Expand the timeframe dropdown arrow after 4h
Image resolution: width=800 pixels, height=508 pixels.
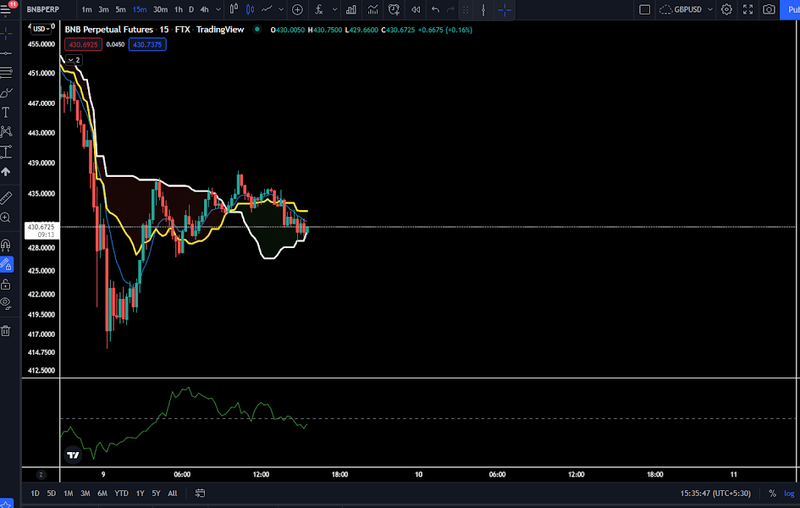click(x=218, y=9)
